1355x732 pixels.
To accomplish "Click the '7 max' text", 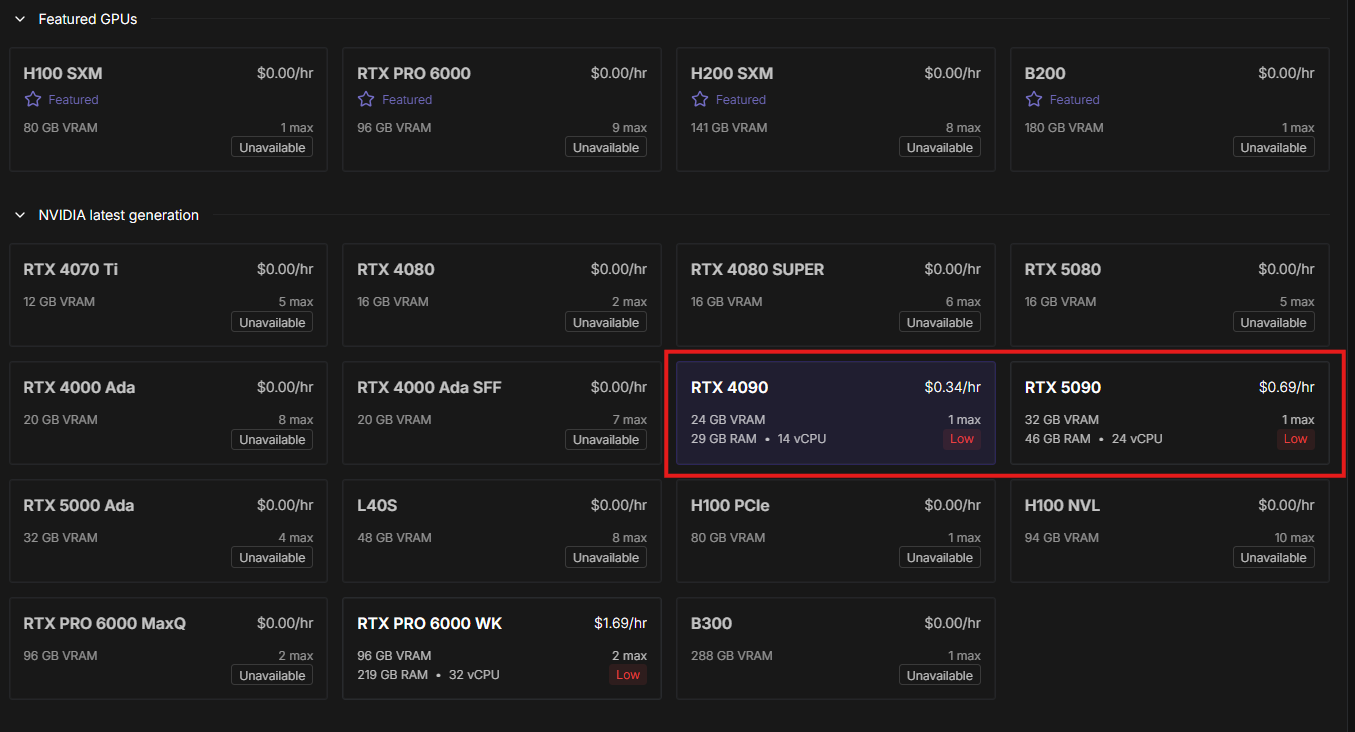I will (x=629, y=419).
